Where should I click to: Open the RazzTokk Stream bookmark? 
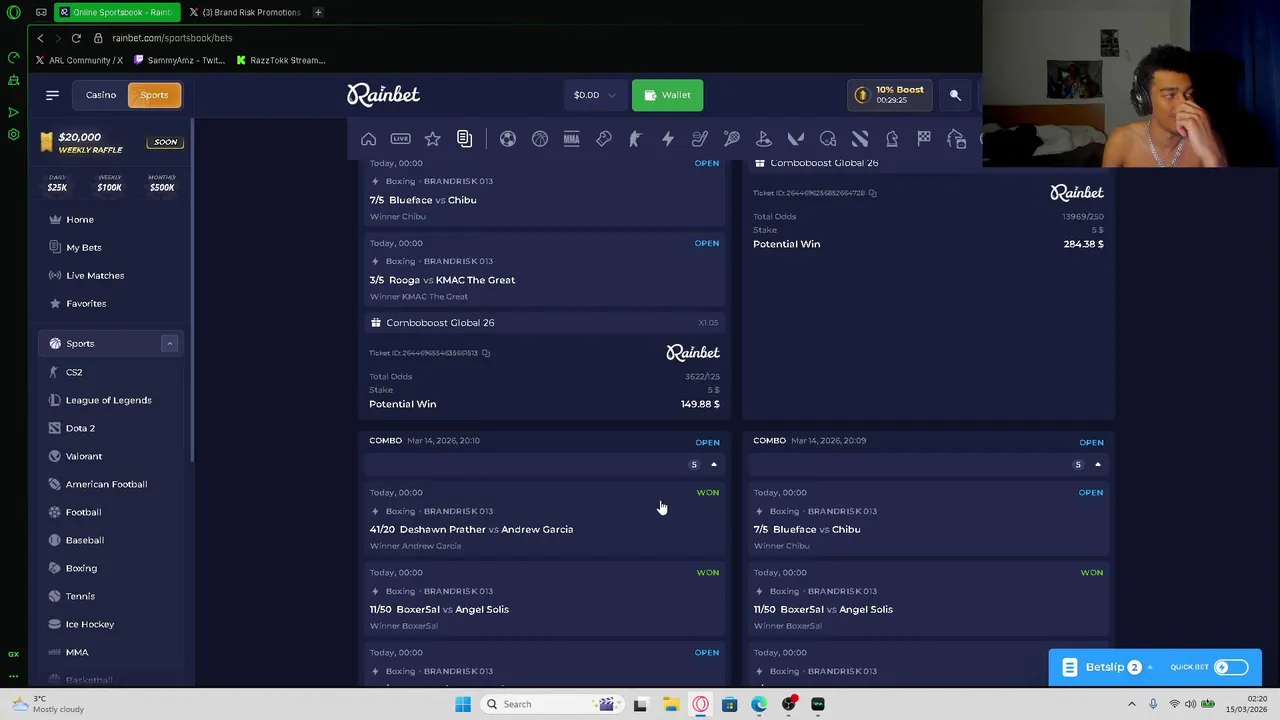[281, 60]
